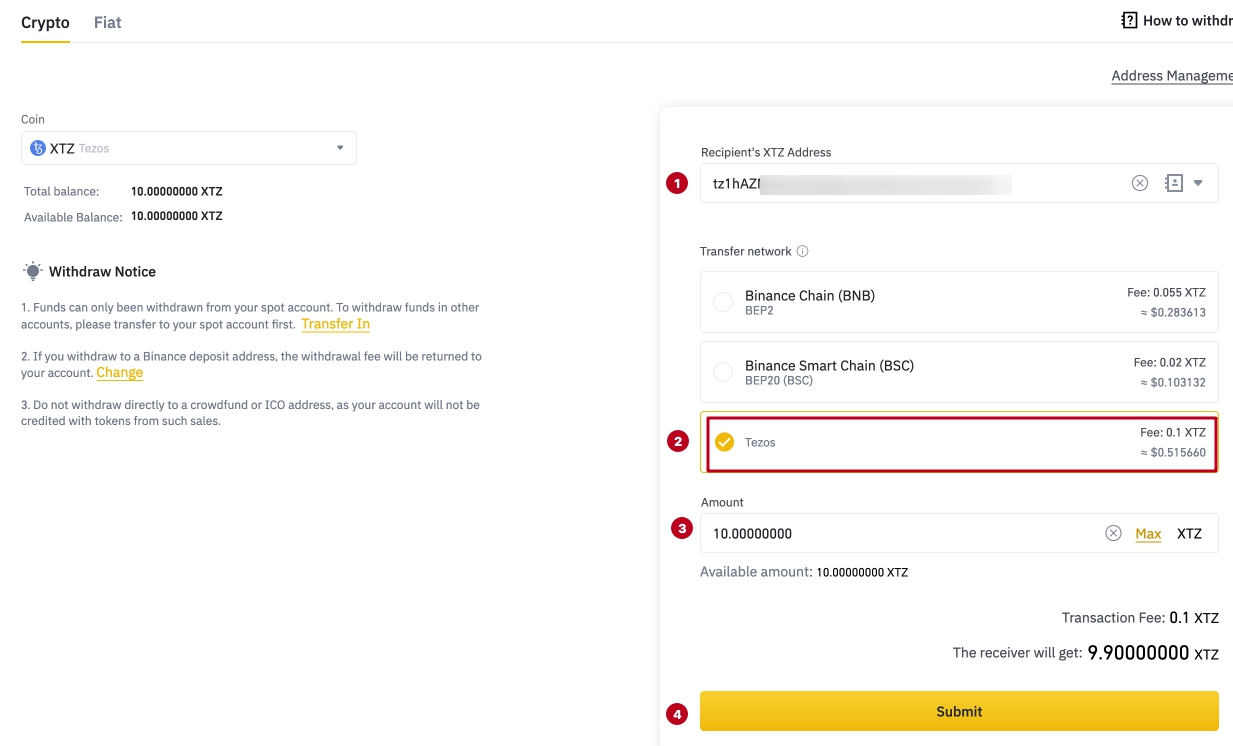Clear the amount field
The height and width of the screenshot is (746, 1233).
(1113, 533)
